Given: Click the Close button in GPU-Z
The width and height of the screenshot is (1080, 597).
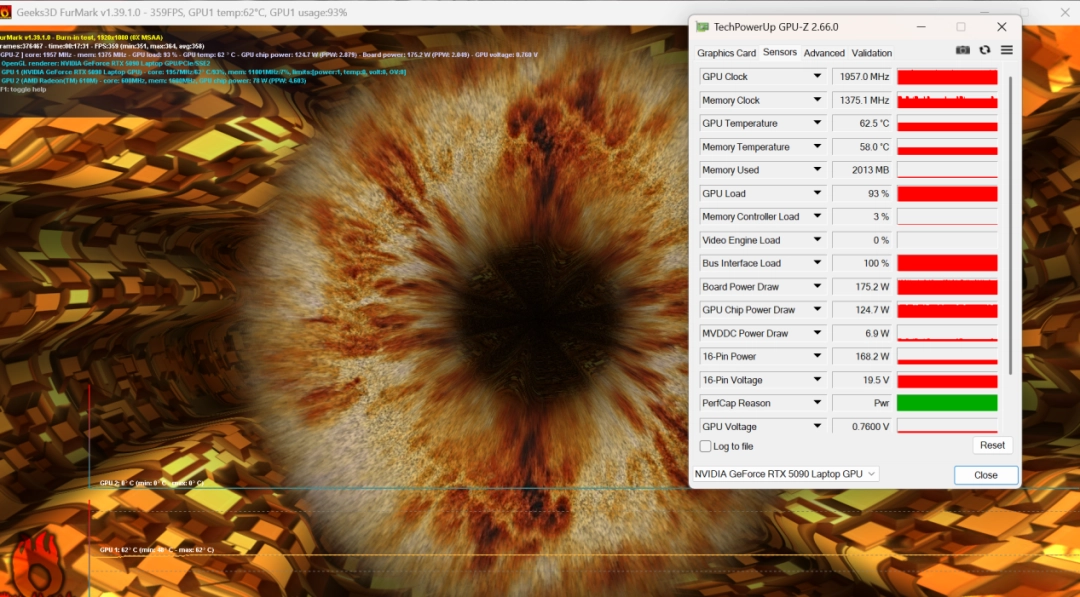Looking at the screenshot, I should click(985, 475).
